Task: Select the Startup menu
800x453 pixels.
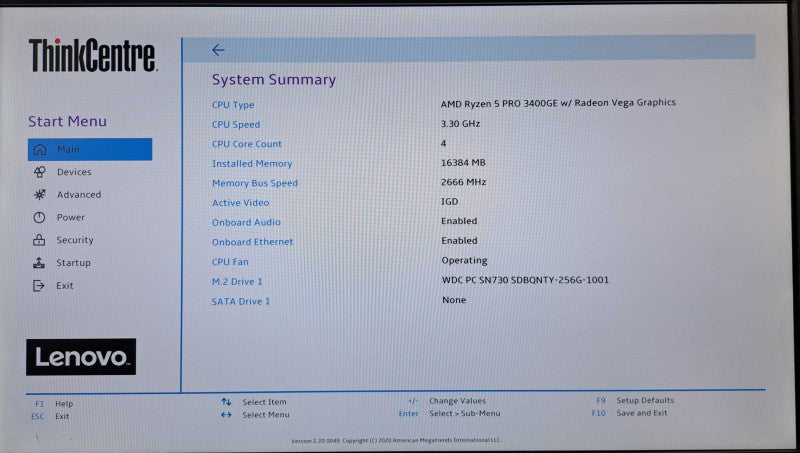Action: point(73,263)
